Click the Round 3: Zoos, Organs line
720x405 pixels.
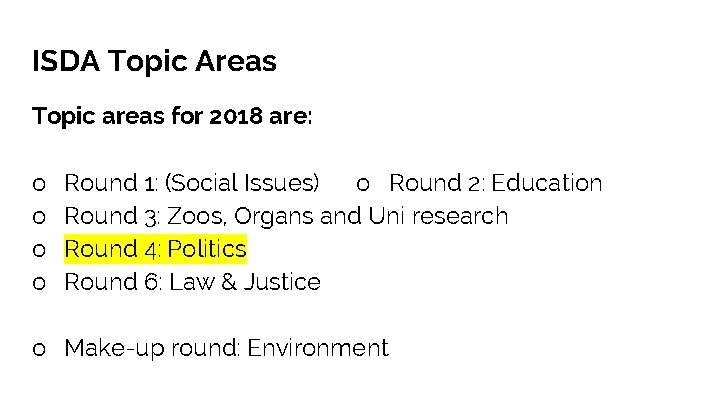tap(286, 216)
